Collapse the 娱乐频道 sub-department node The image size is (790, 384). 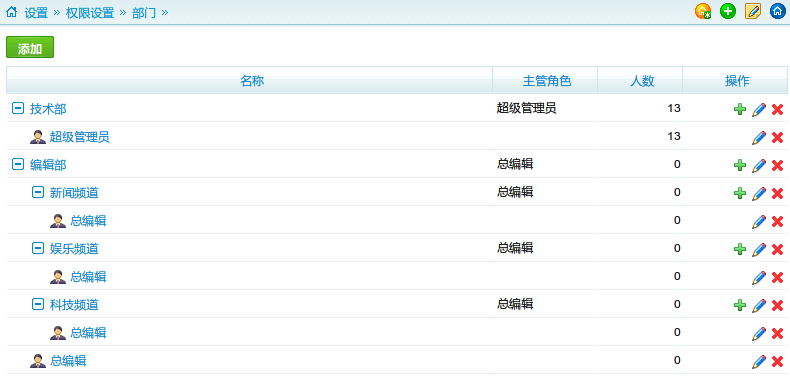(x=38, y=248)
